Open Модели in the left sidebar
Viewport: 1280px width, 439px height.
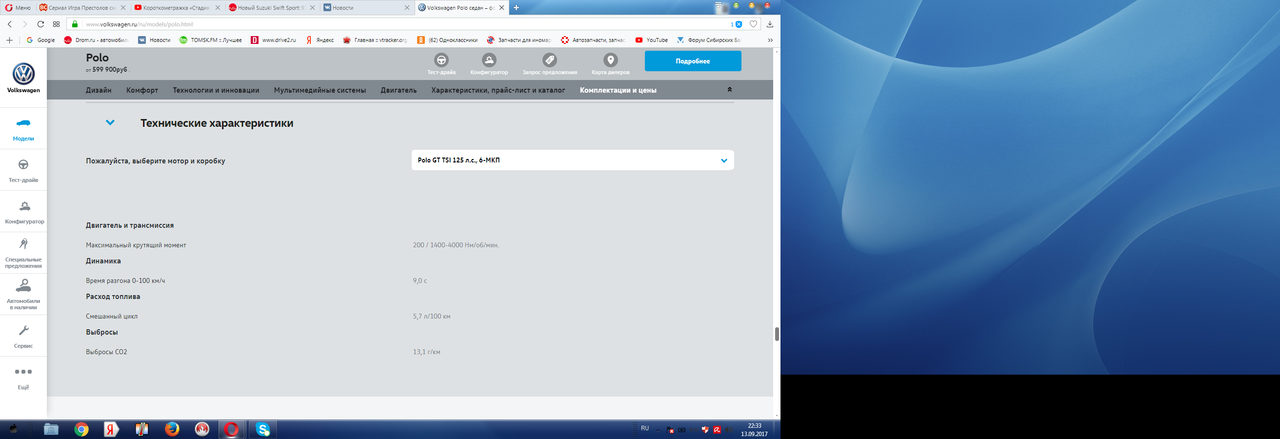tap(23, 128)
